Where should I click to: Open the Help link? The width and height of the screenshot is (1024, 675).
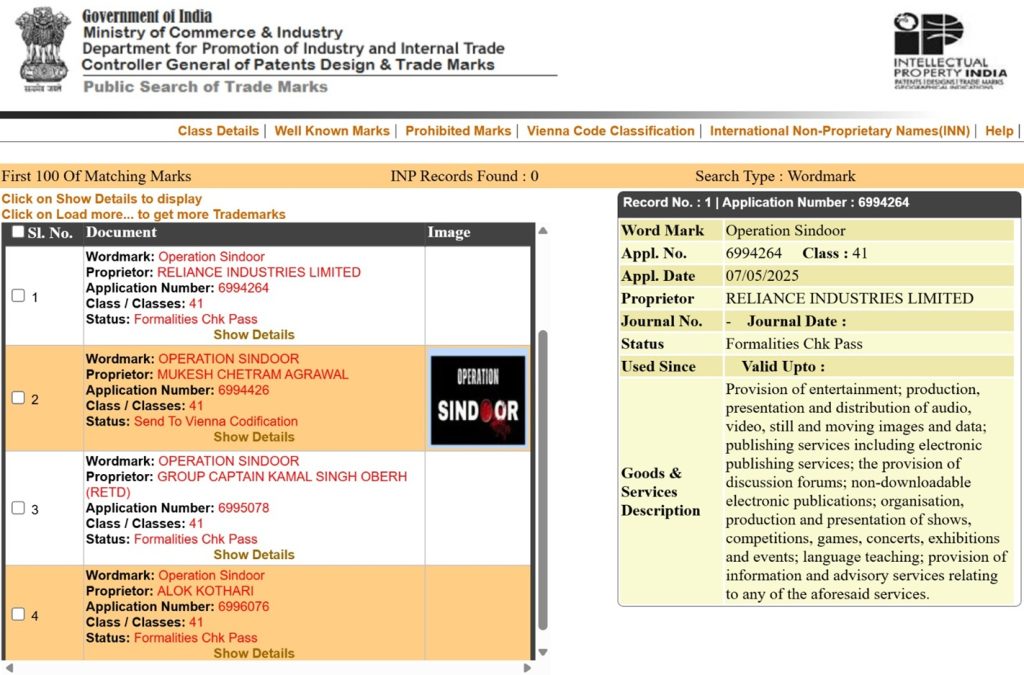click(x=999, y=131)
